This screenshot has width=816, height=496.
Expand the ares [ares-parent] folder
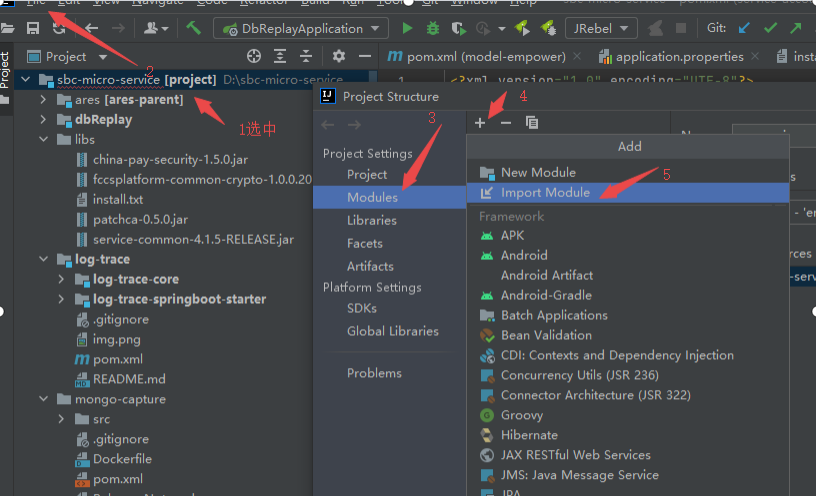tap(43, 99)
